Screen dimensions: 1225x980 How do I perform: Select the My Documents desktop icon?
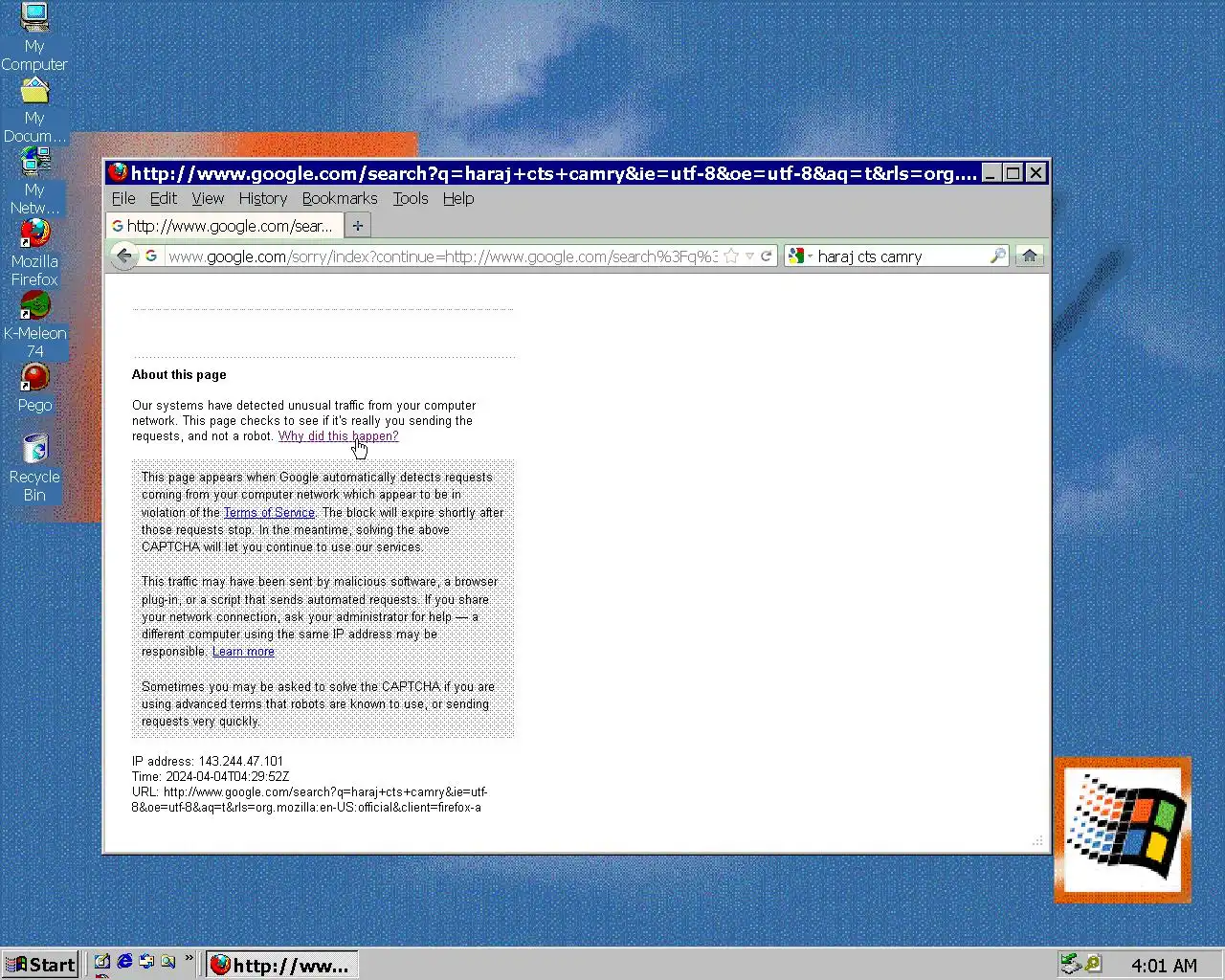click(34, 110)
